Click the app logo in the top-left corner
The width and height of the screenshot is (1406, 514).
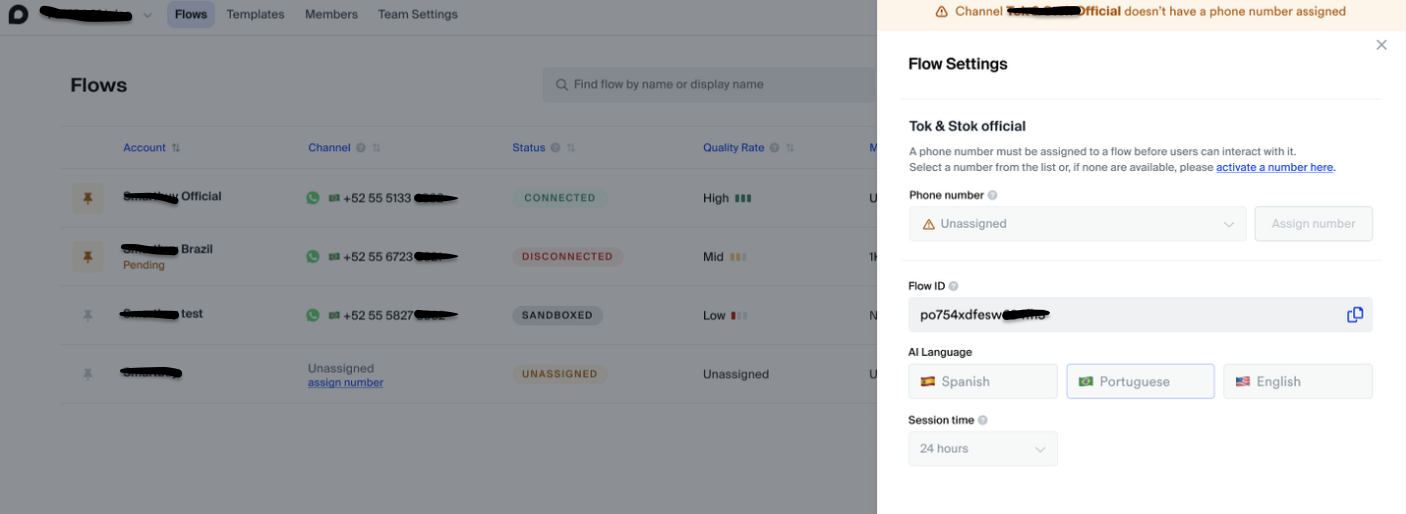tap(17, 15)
